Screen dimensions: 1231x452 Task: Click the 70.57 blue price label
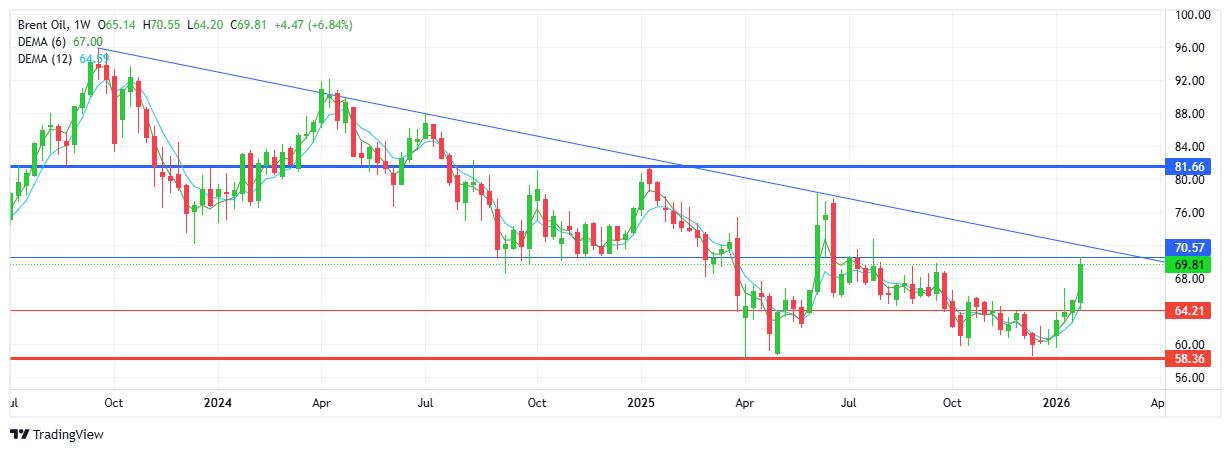[1188, 247]
